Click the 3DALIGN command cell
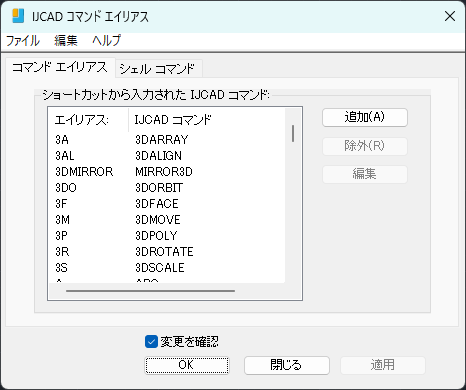466x390 pixels. pos(158,156)
